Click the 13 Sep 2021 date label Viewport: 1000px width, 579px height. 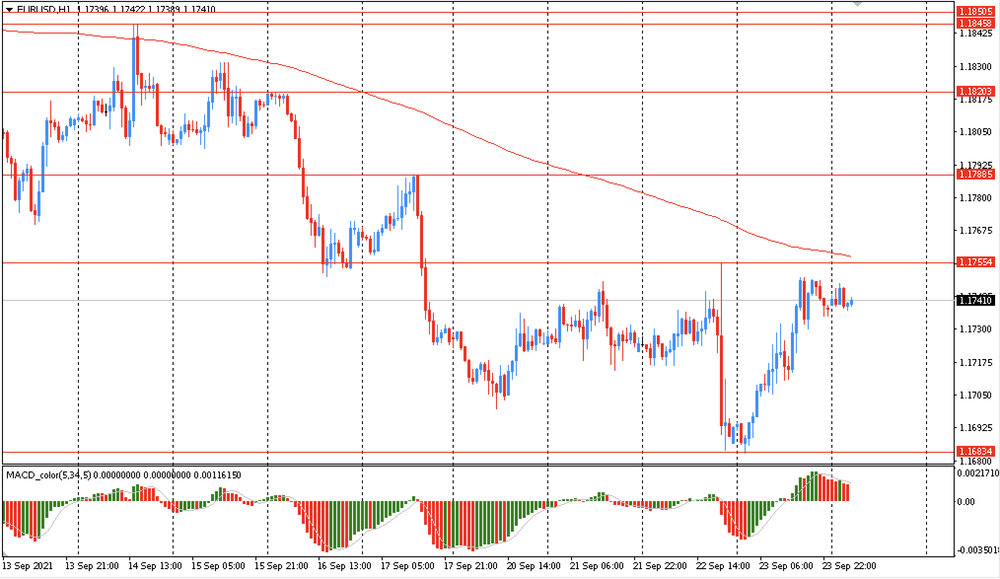[x=27, y=566]
